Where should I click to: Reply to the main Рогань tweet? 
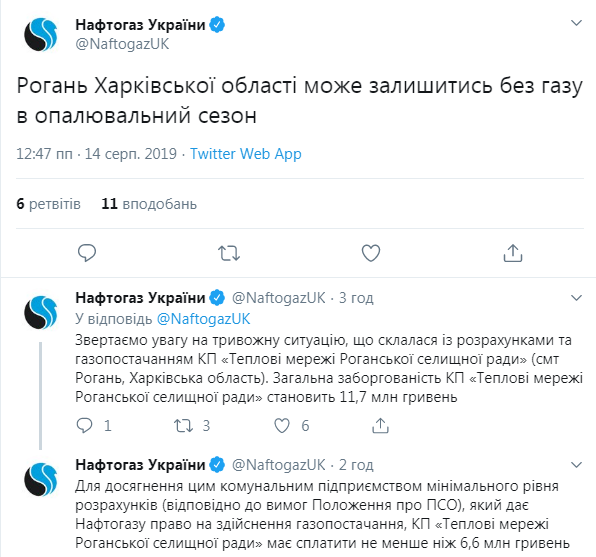click(x=87, y=253)
